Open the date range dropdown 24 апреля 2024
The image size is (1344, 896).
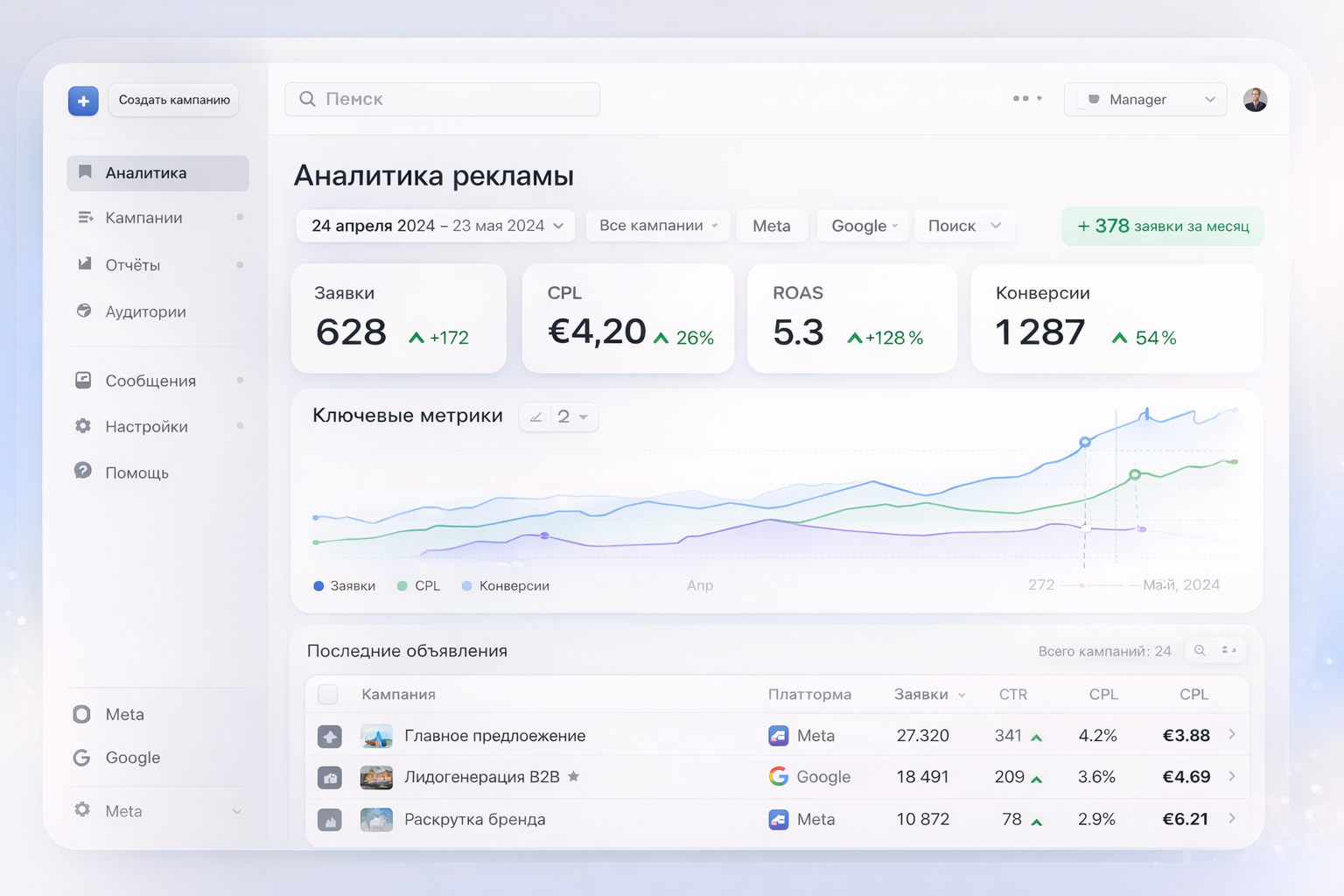(435, 225)
